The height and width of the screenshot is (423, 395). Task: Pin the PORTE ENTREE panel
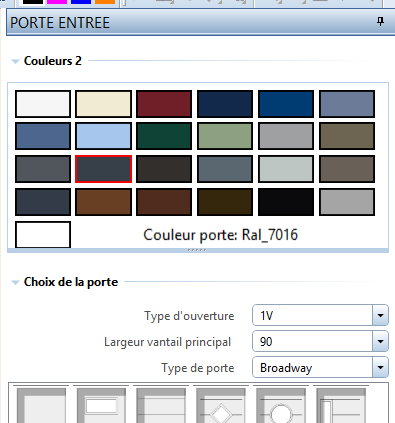[380, 22]
